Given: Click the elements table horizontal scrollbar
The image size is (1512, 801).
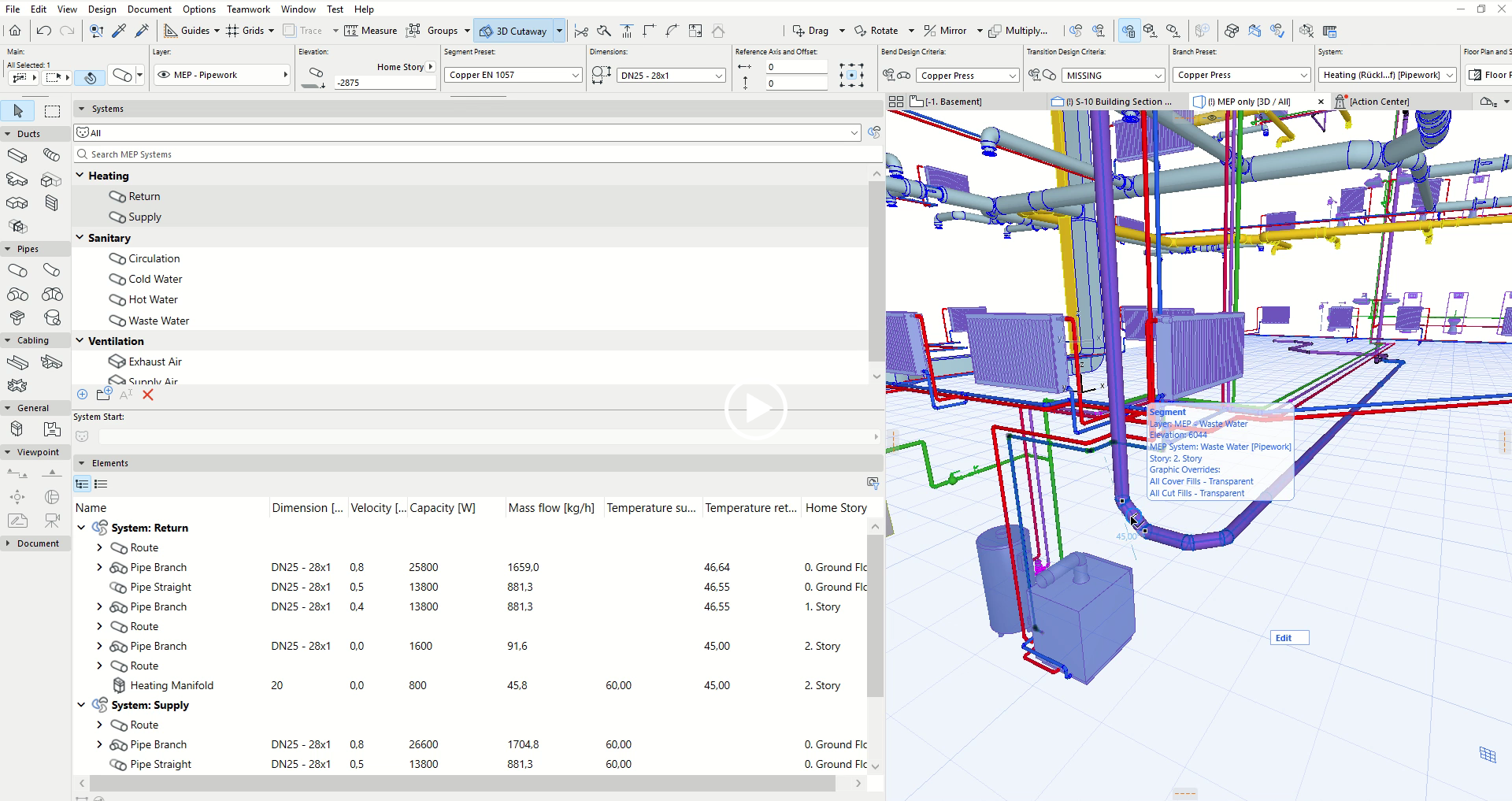Looking at the screenshot, I should click(x=462, y=784).
